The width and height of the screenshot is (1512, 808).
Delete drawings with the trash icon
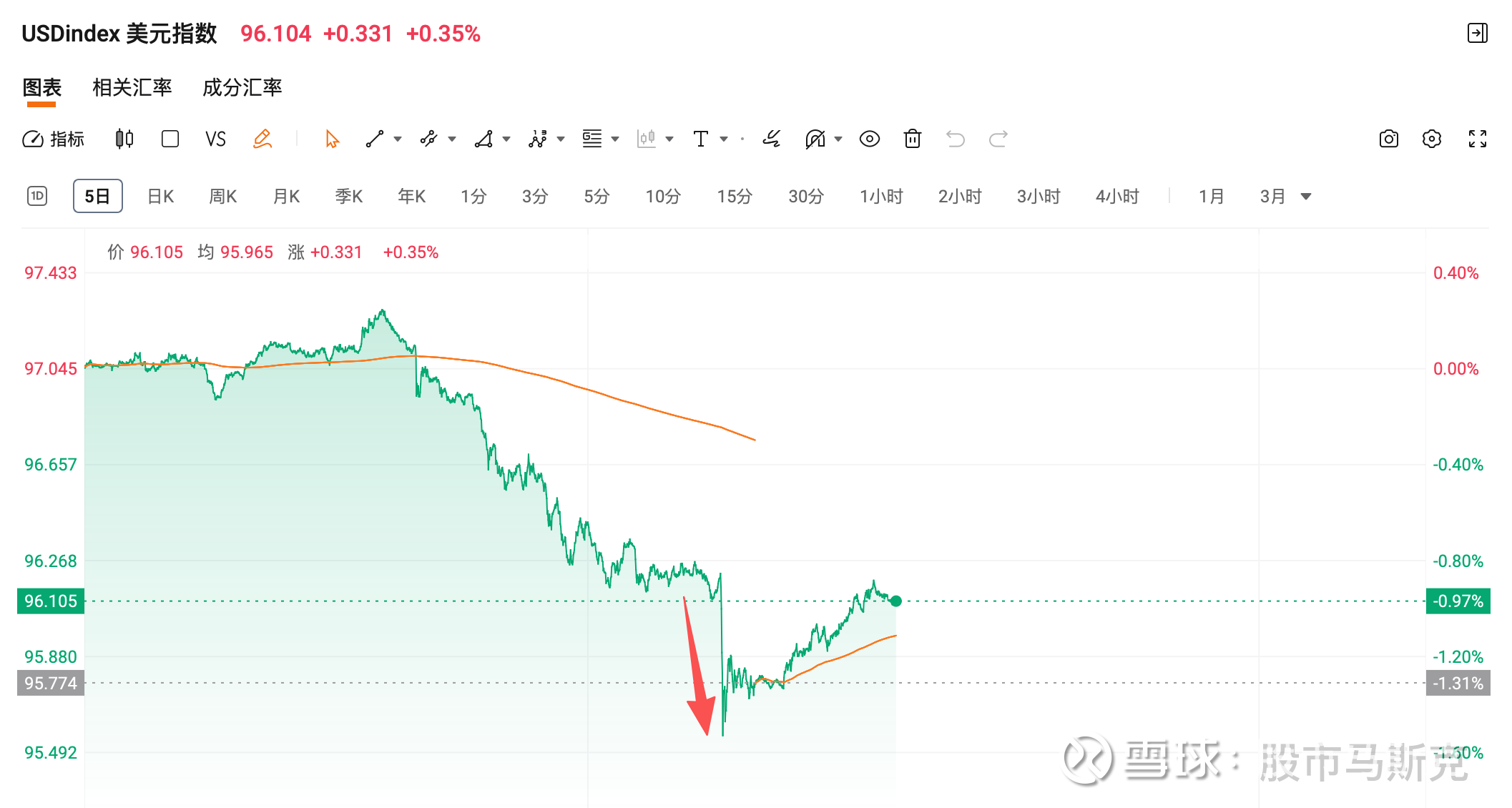pos(912,139)
